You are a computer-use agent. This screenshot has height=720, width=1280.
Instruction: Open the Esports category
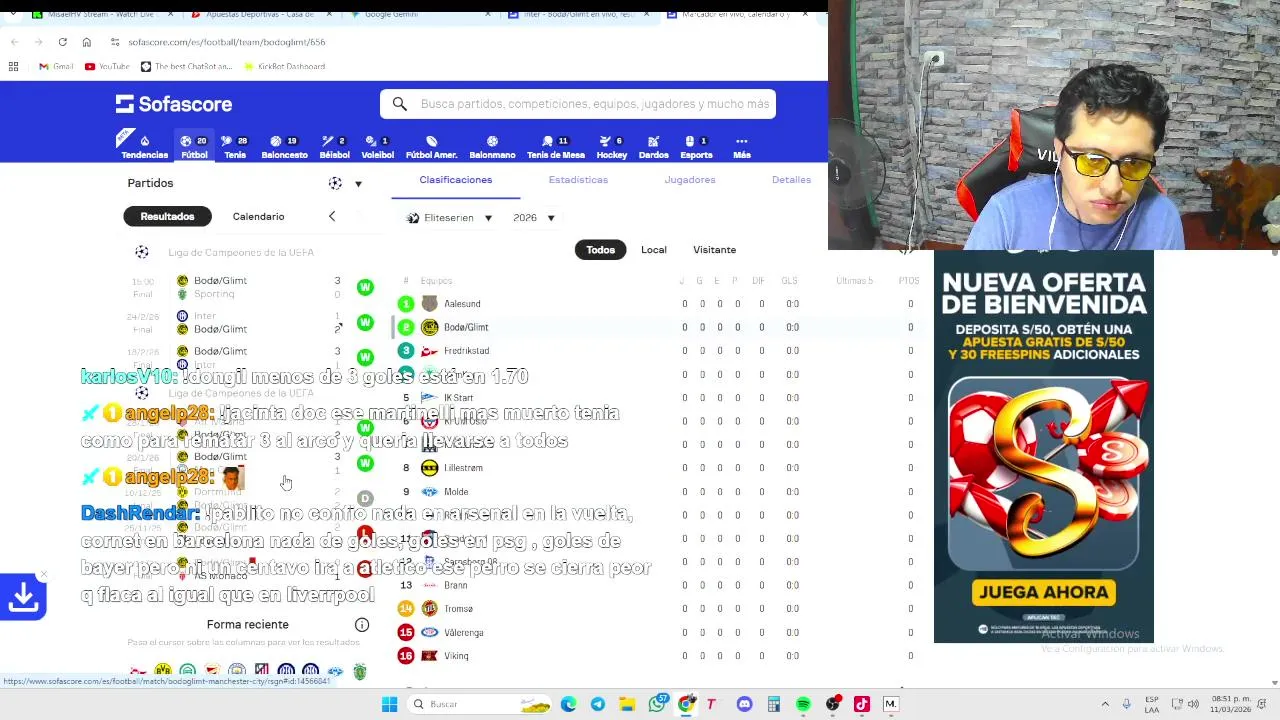tap(696, 147)
